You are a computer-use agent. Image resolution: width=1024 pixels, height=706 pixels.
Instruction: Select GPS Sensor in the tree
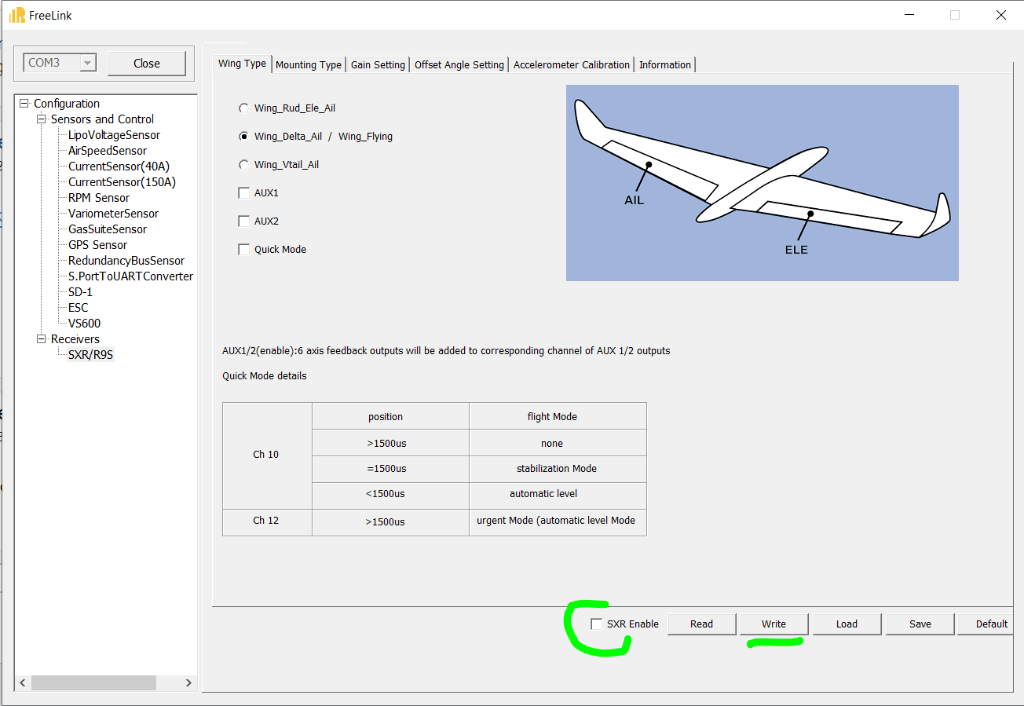click(97, 245)
